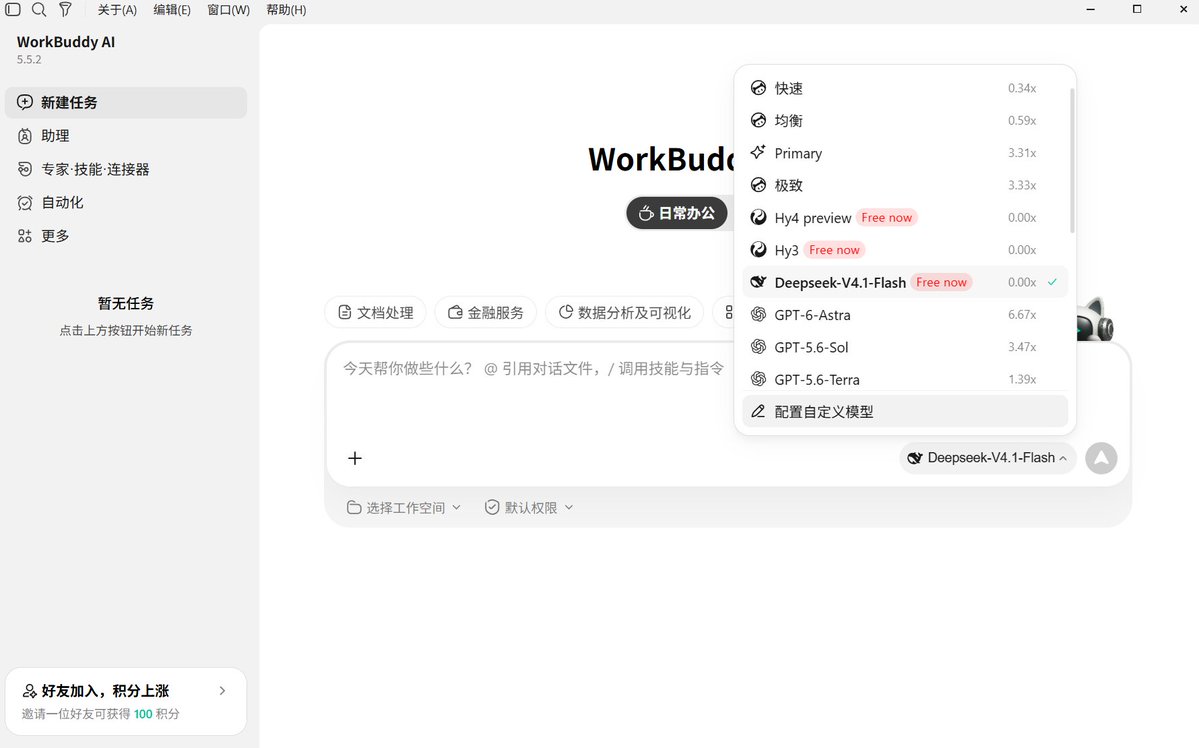This screenshot has width=1199, height=748.
Task: Click the 专家·技能·连接器 sidebar icon
Action: (x=25, y=169)
